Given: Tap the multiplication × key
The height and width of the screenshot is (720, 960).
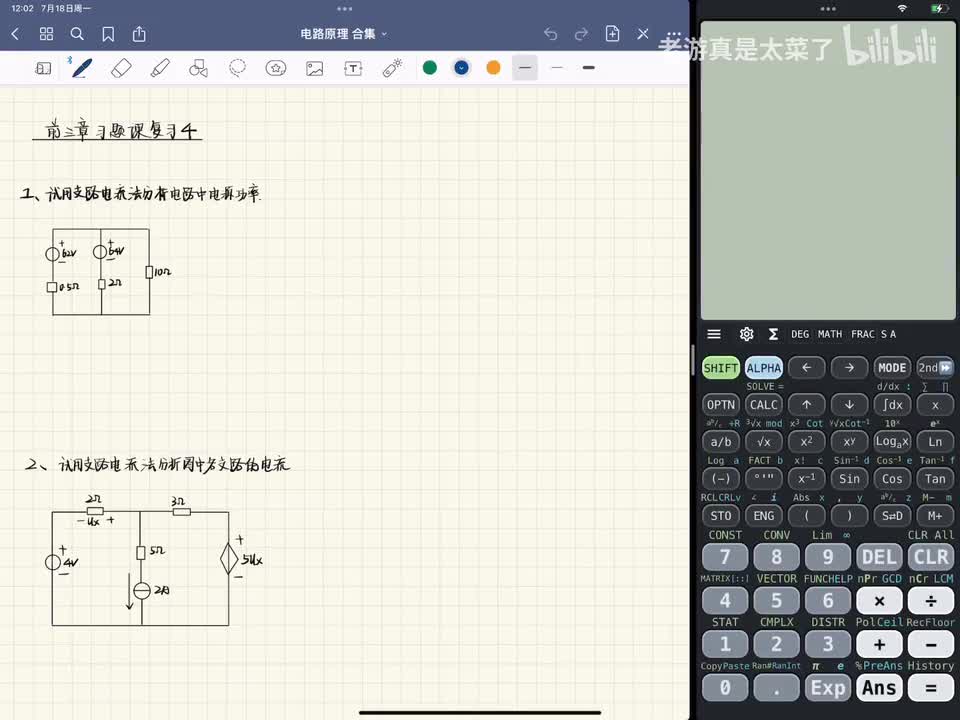Looking at the screenshot, I should click(x=879, y=601).
